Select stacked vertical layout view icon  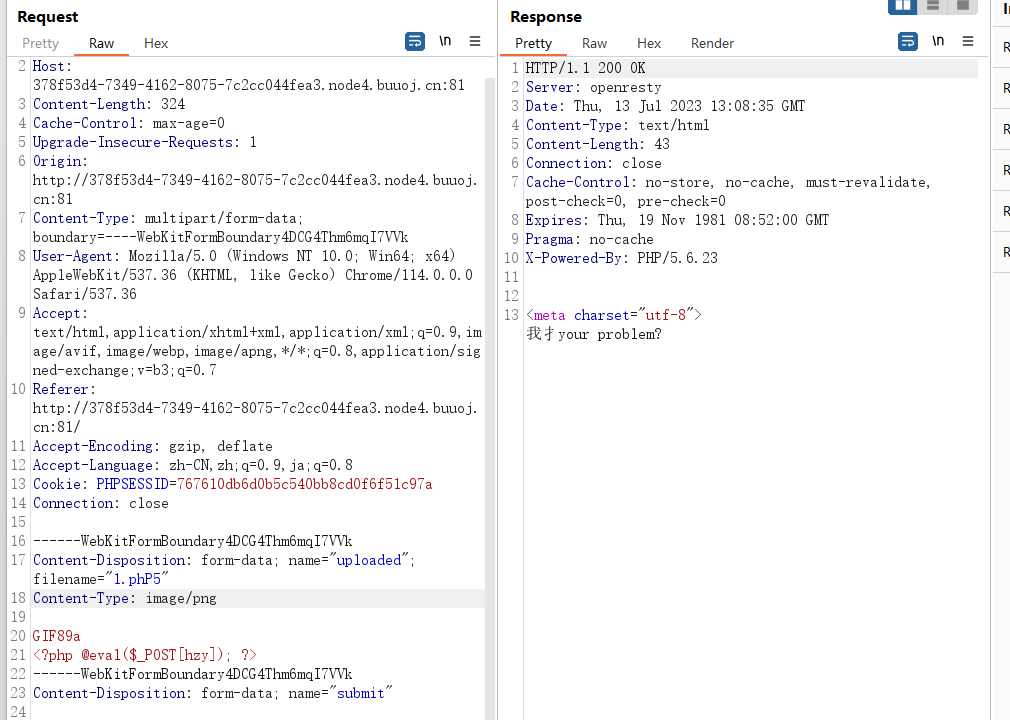coord(933,6)
